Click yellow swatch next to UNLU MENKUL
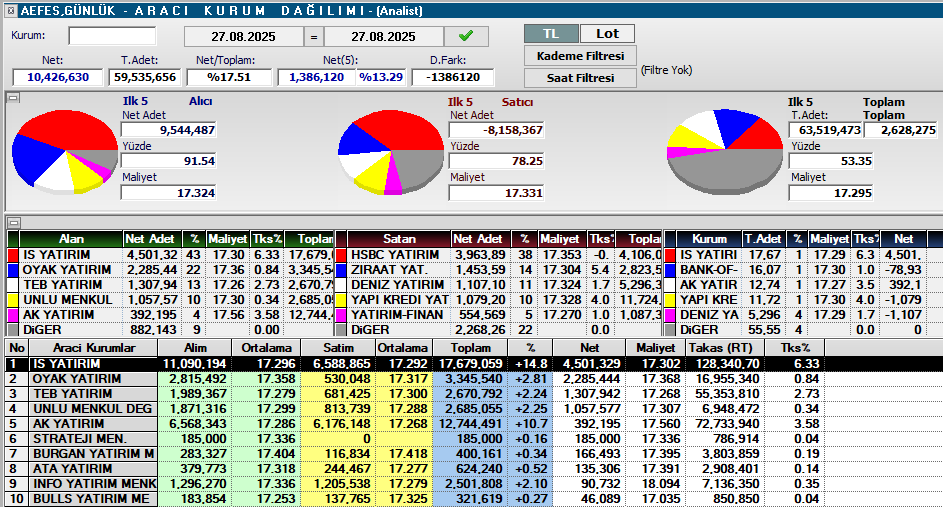 click(12, 300)
